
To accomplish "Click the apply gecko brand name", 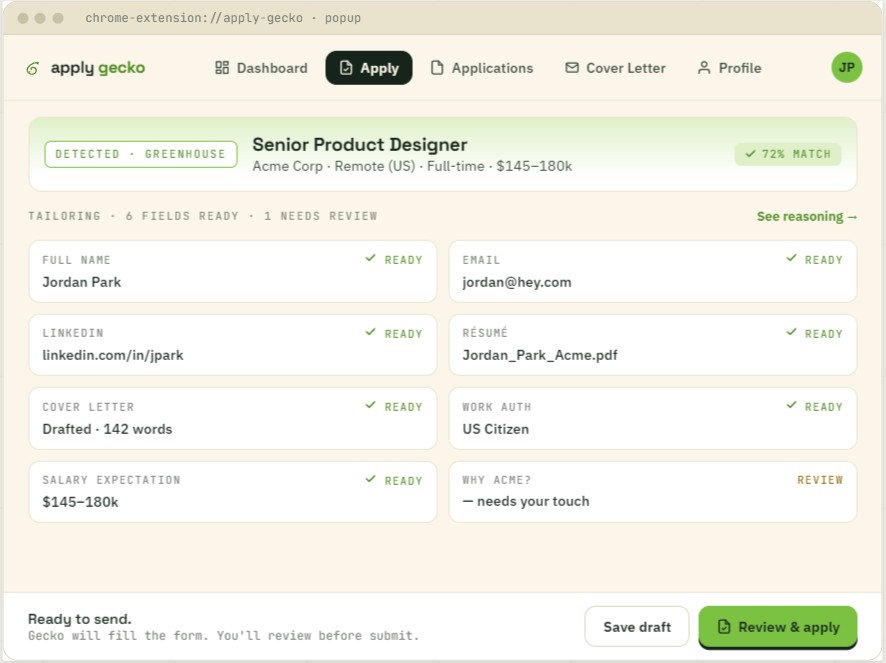I will [x=98, y=68].
